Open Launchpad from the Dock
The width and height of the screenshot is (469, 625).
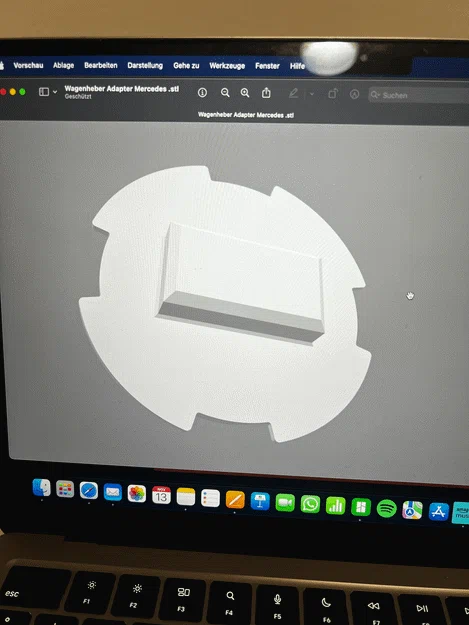tap(65, 489)
